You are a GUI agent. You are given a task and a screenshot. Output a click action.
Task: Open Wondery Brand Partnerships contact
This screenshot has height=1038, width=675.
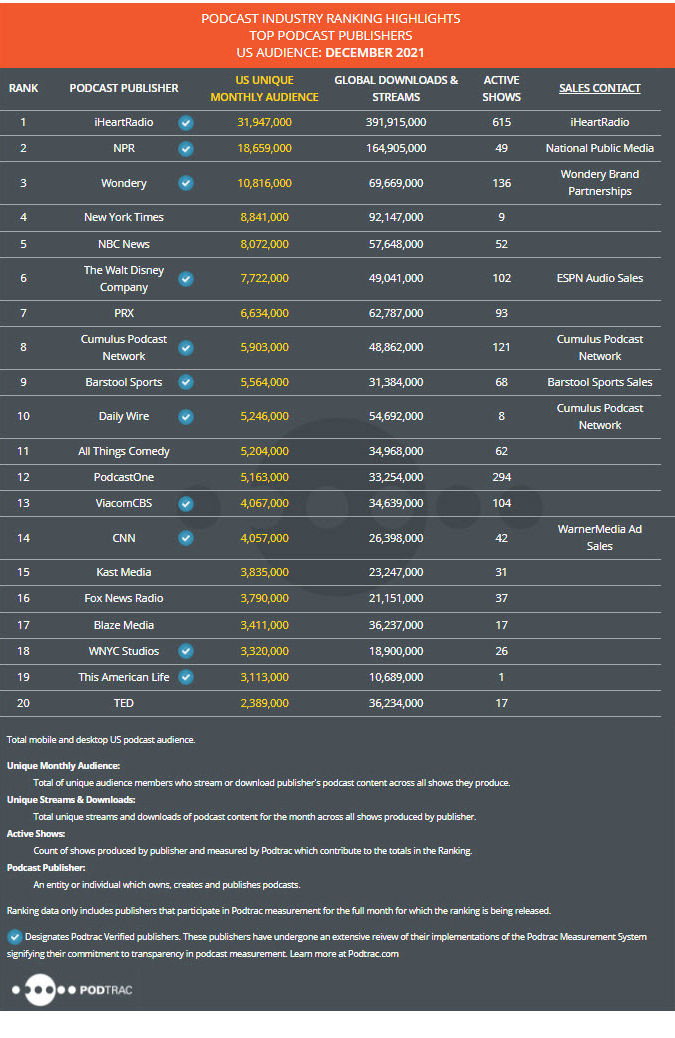click(600, 183)
